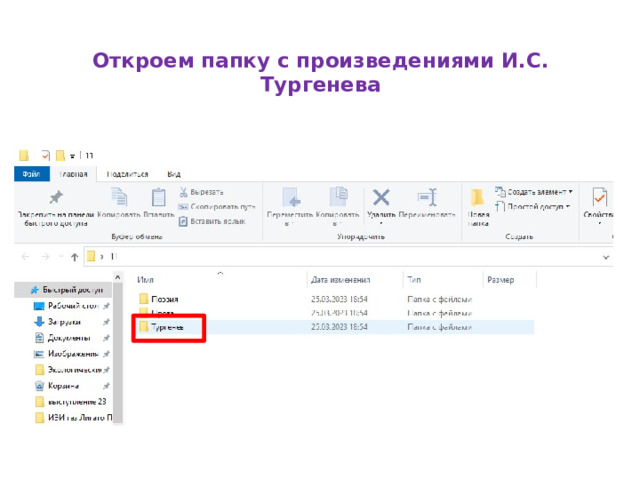Open recent locations dropdown arrow
640x480 pixels.
click(61, 257)
